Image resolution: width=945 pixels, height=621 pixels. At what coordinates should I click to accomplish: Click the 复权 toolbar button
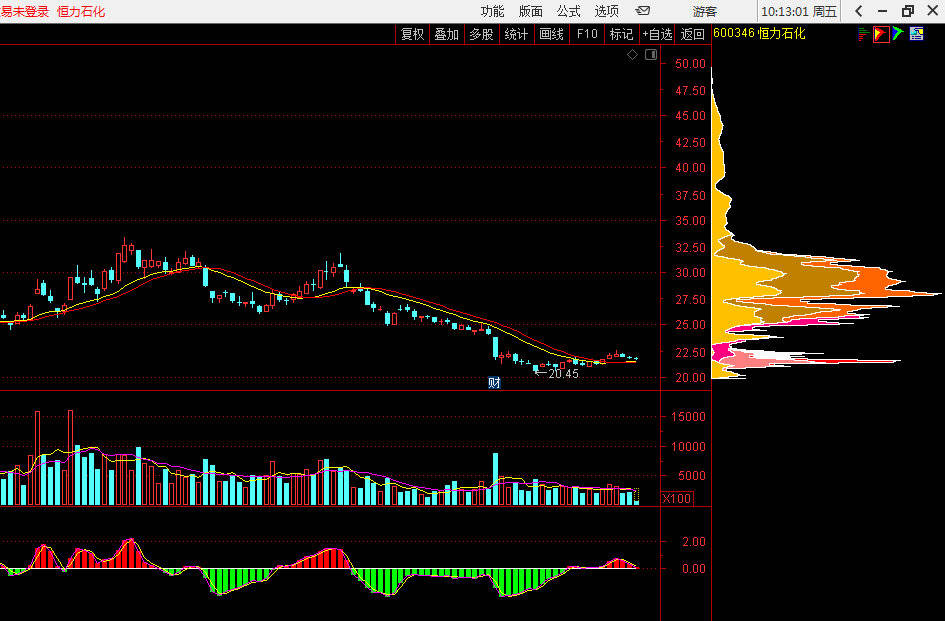[412, 34]
